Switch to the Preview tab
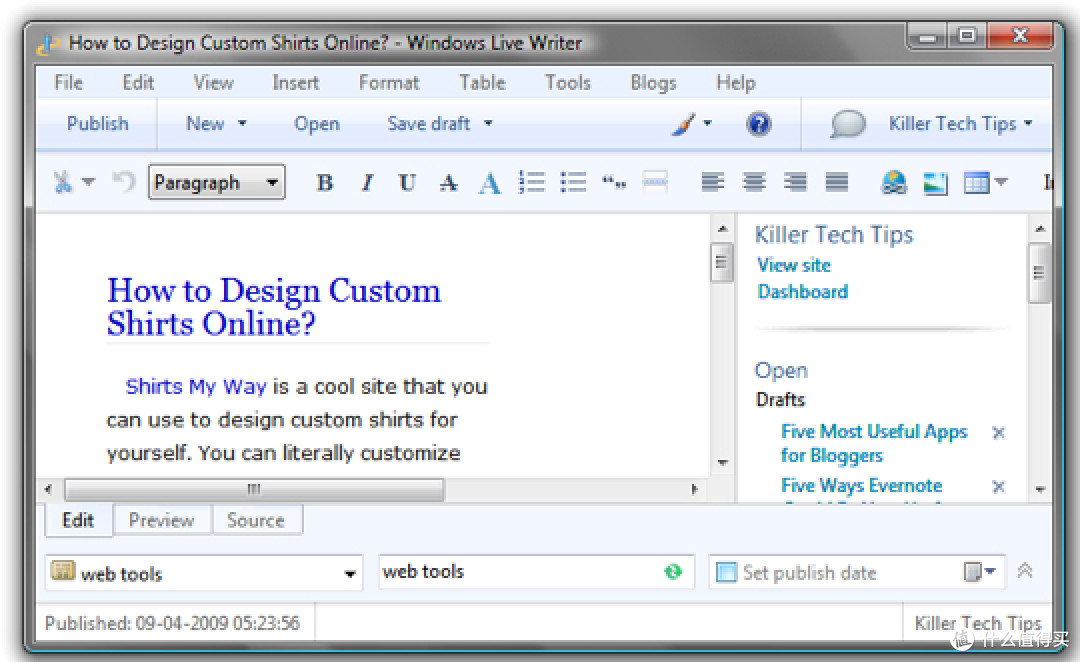The height and width of the screenshot is (662, 1080). point(161,520)
